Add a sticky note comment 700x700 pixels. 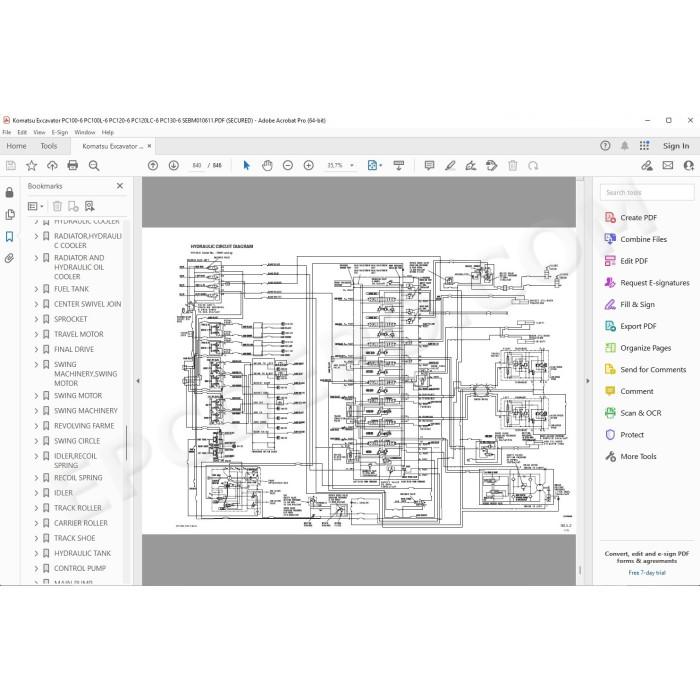coord(429,166)
